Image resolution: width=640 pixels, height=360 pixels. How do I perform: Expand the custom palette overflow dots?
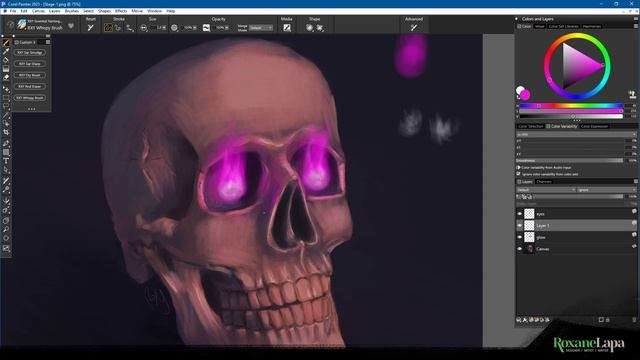point(31,109)
